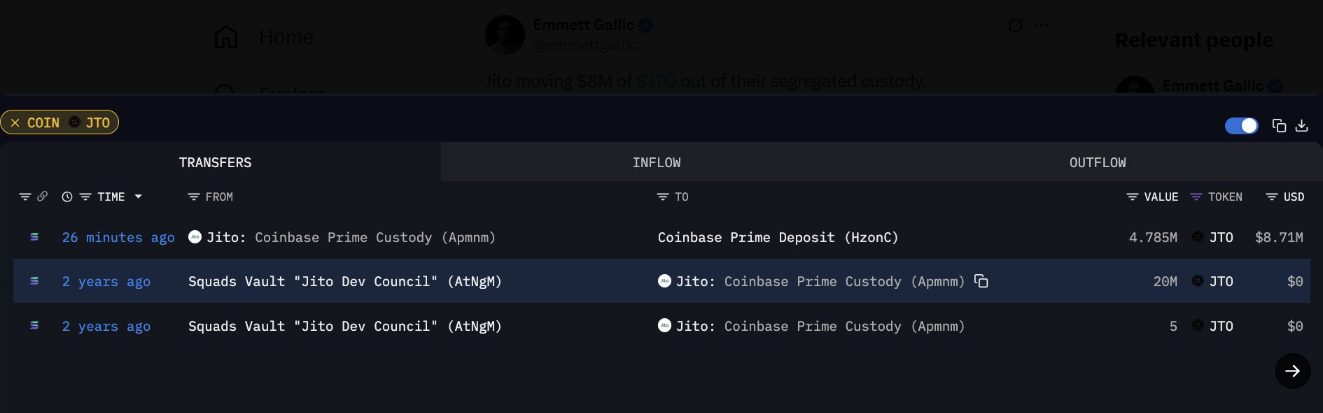Open Solana transaction icon for 26 minutes ago row

coord(35,237)
